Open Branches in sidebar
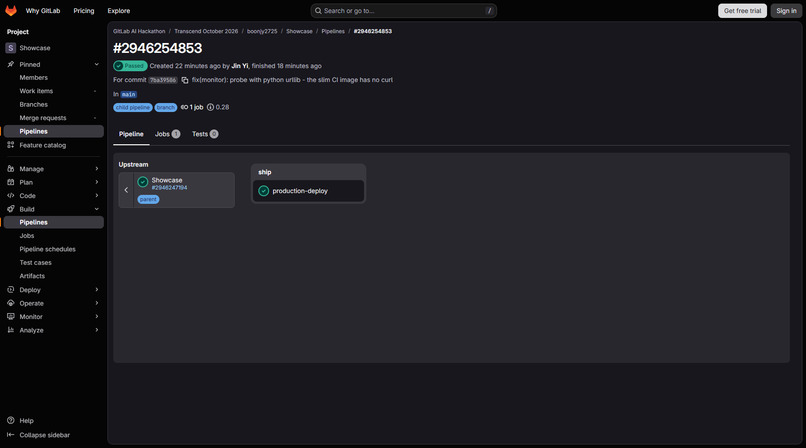This screenshot has height=448, width=806. (x=53, y=104)
